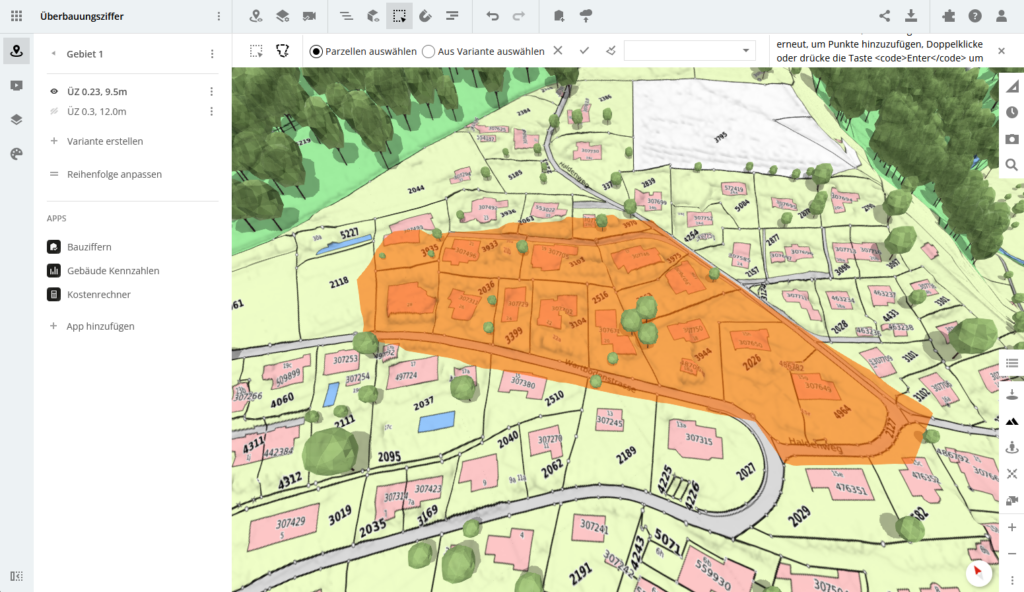Screen dimensions: 1024x592
Task: Collapse Gebiet 1 with the back arrow
Action: pyautogui.click(x=53, y=54)
